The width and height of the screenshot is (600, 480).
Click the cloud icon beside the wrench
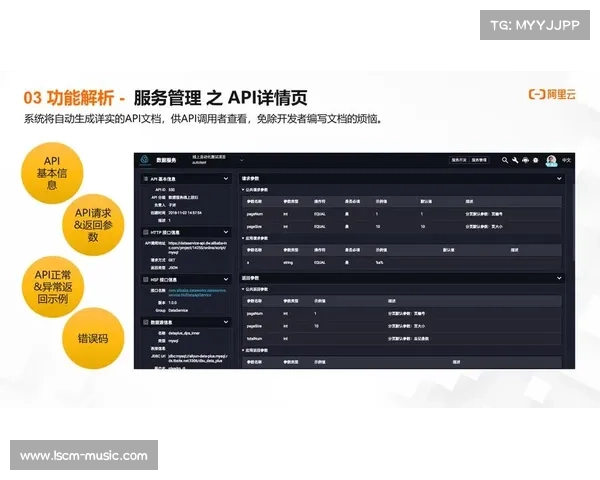click(525, 160)
